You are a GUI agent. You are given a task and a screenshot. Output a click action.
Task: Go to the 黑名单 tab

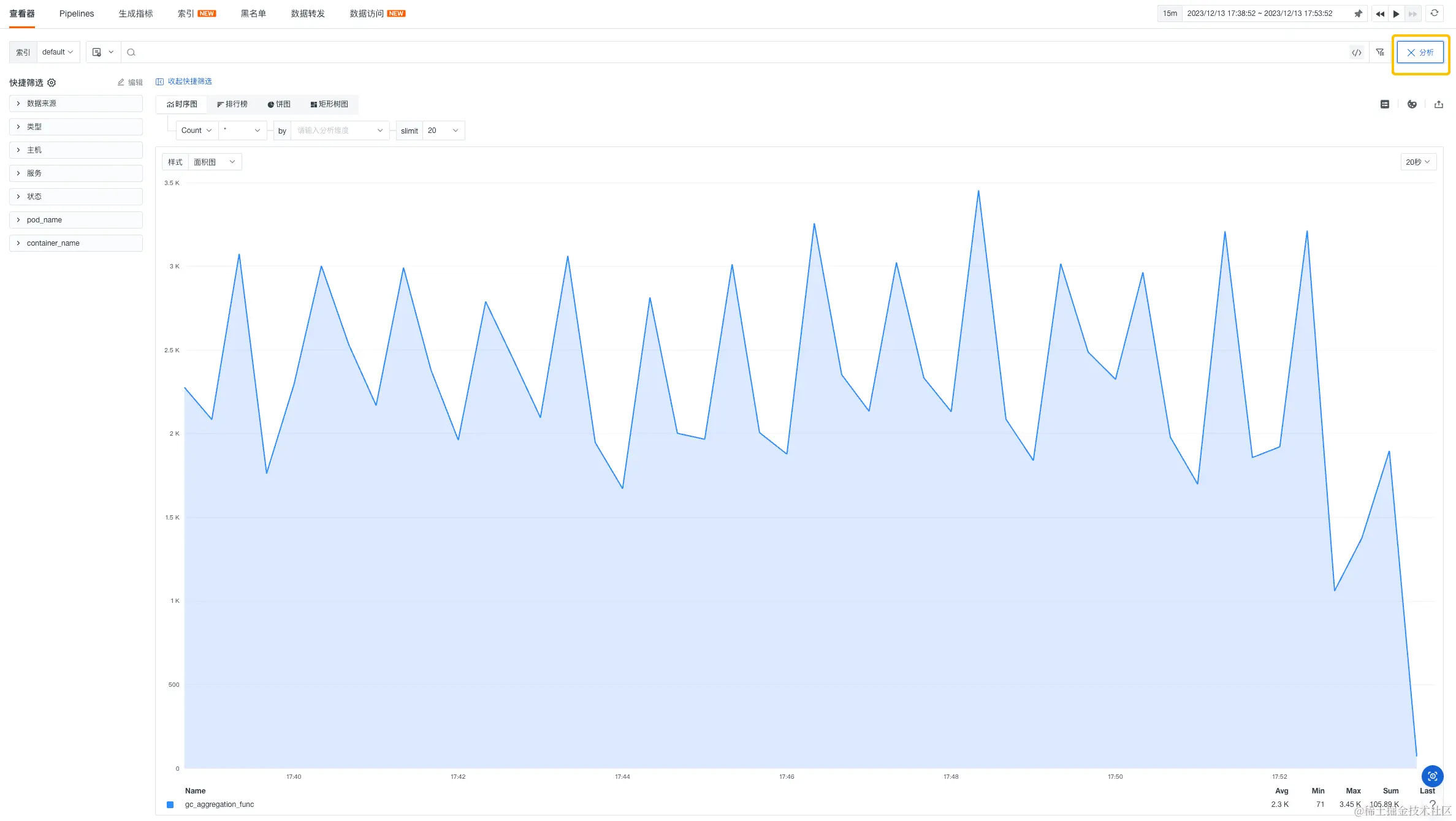click(x=253, y=13)
